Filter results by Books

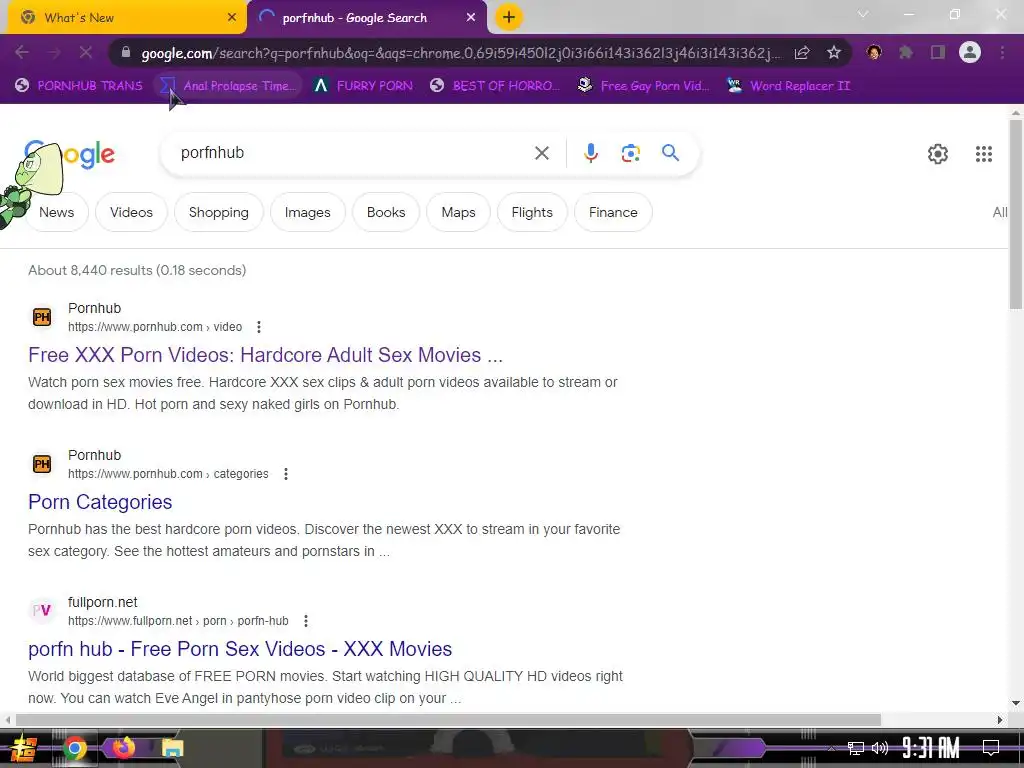pyautogui.click(x=386, y=212)
